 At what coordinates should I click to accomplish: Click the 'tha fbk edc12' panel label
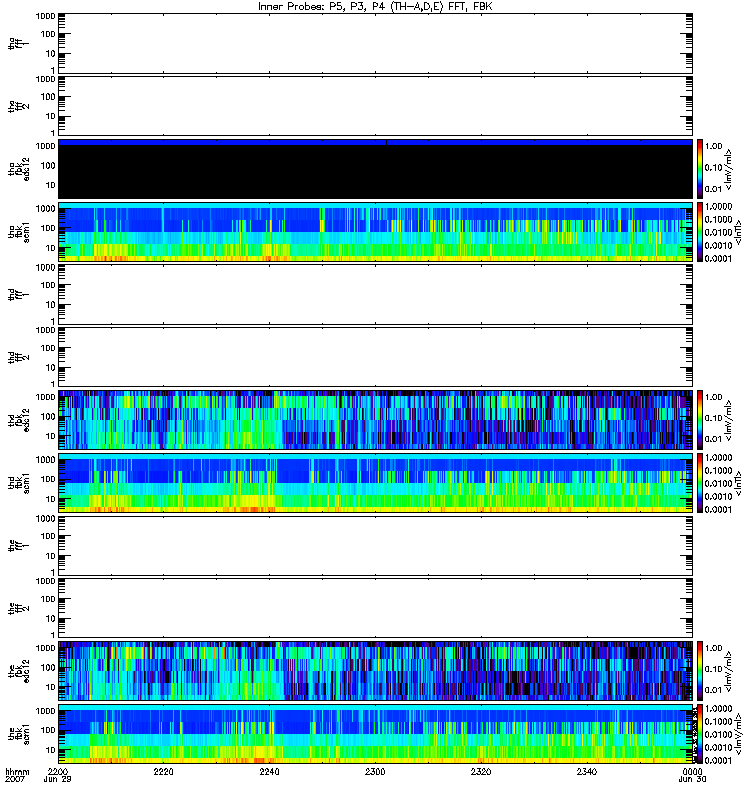(x=18, y=168)
